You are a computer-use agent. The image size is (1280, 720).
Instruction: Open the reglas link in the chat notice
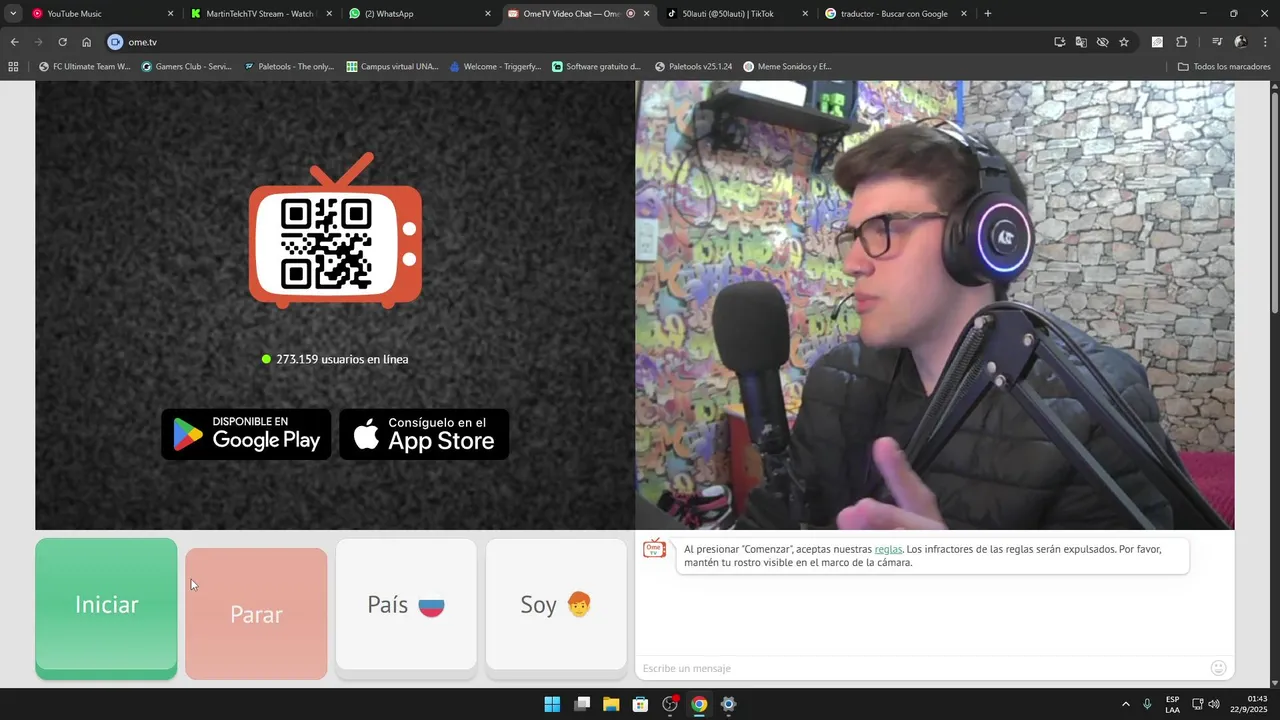click(x=888, y=549)
